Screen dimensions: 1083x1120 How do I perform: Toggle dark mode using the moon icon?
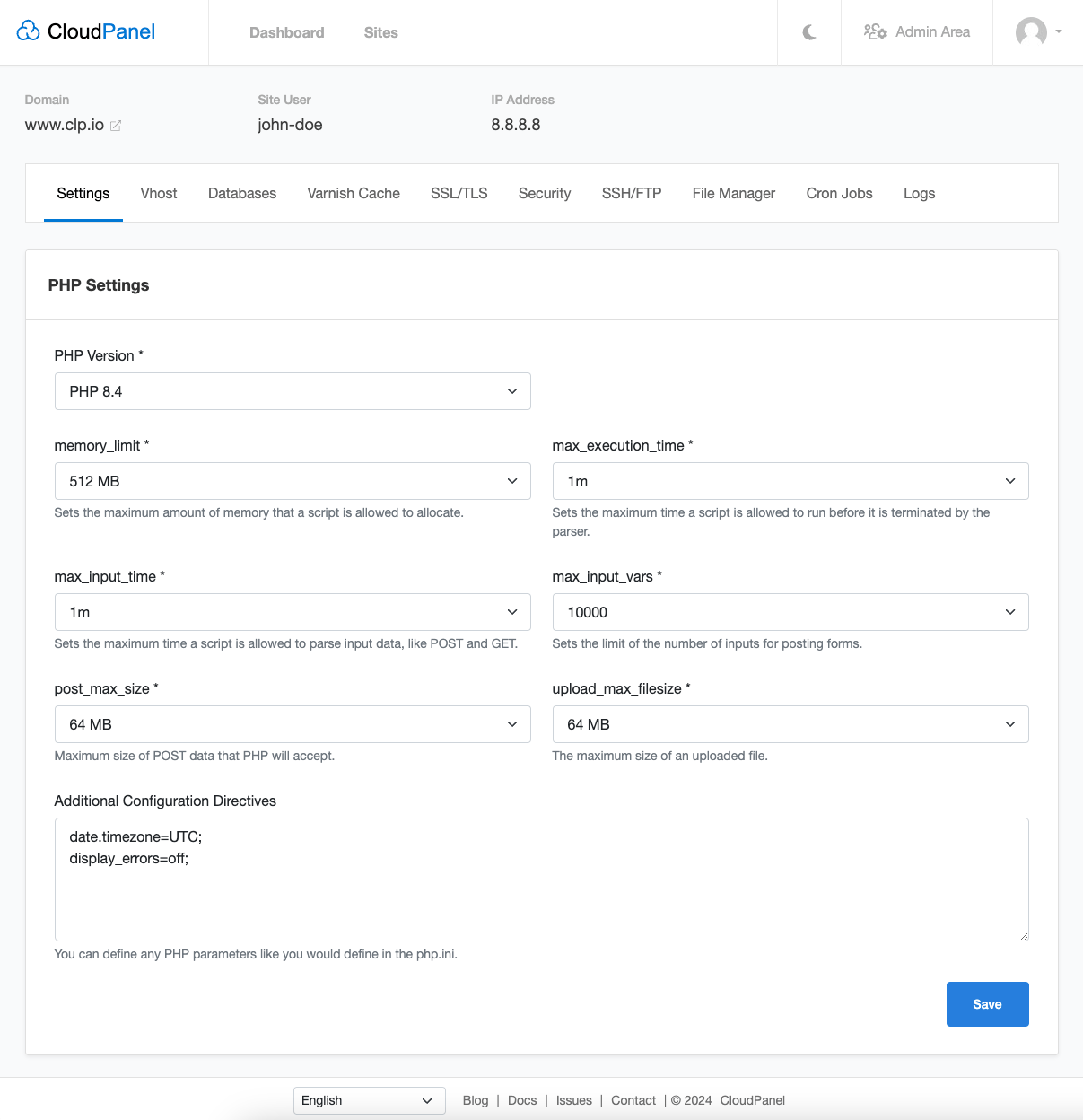coord(808,32)
